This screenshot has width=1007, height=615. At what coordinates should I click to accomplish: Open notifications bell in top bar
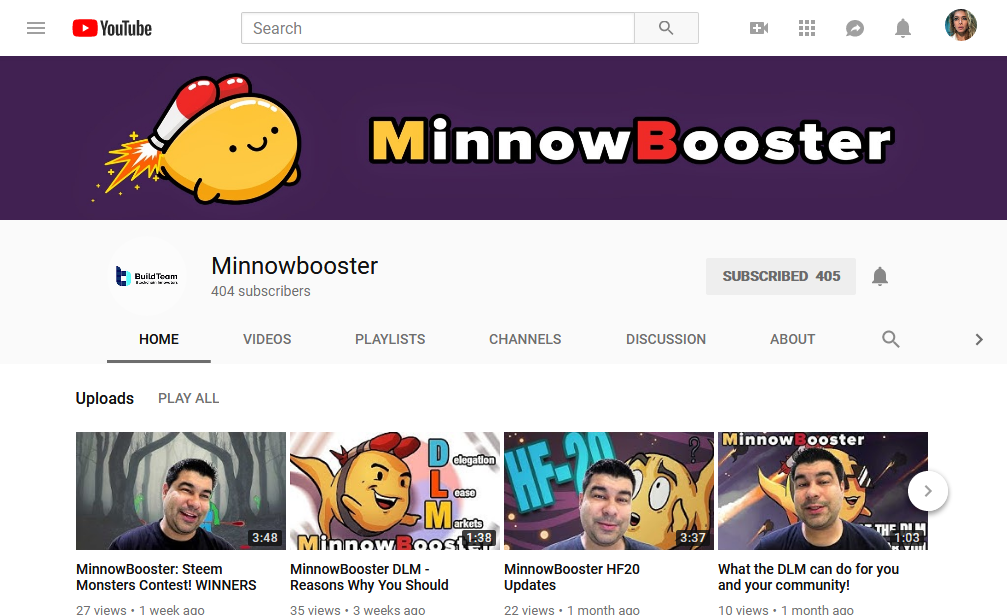903,28
